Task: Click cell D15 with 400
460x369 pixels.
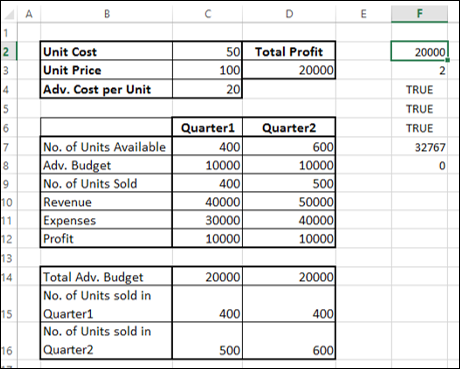Action: coord(289,304)
